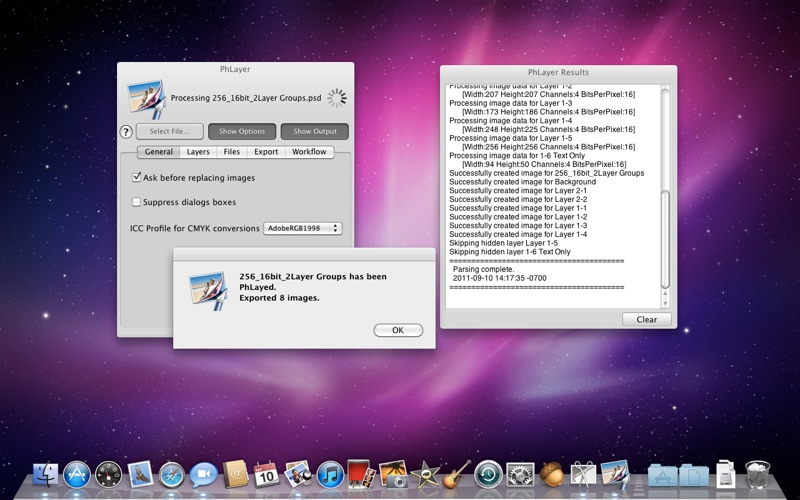Launch Acorn from the Dock

(x=552, y=474)
